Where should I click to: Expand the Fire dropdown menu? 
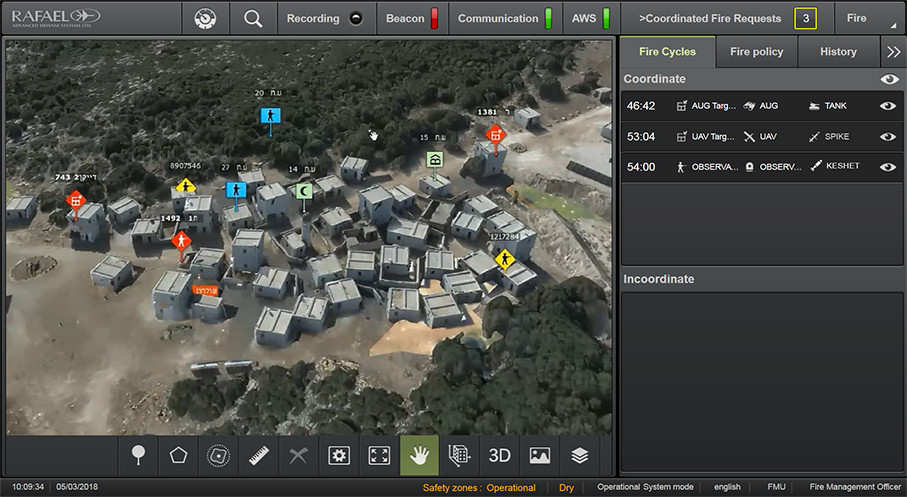[x=868, y=18]
